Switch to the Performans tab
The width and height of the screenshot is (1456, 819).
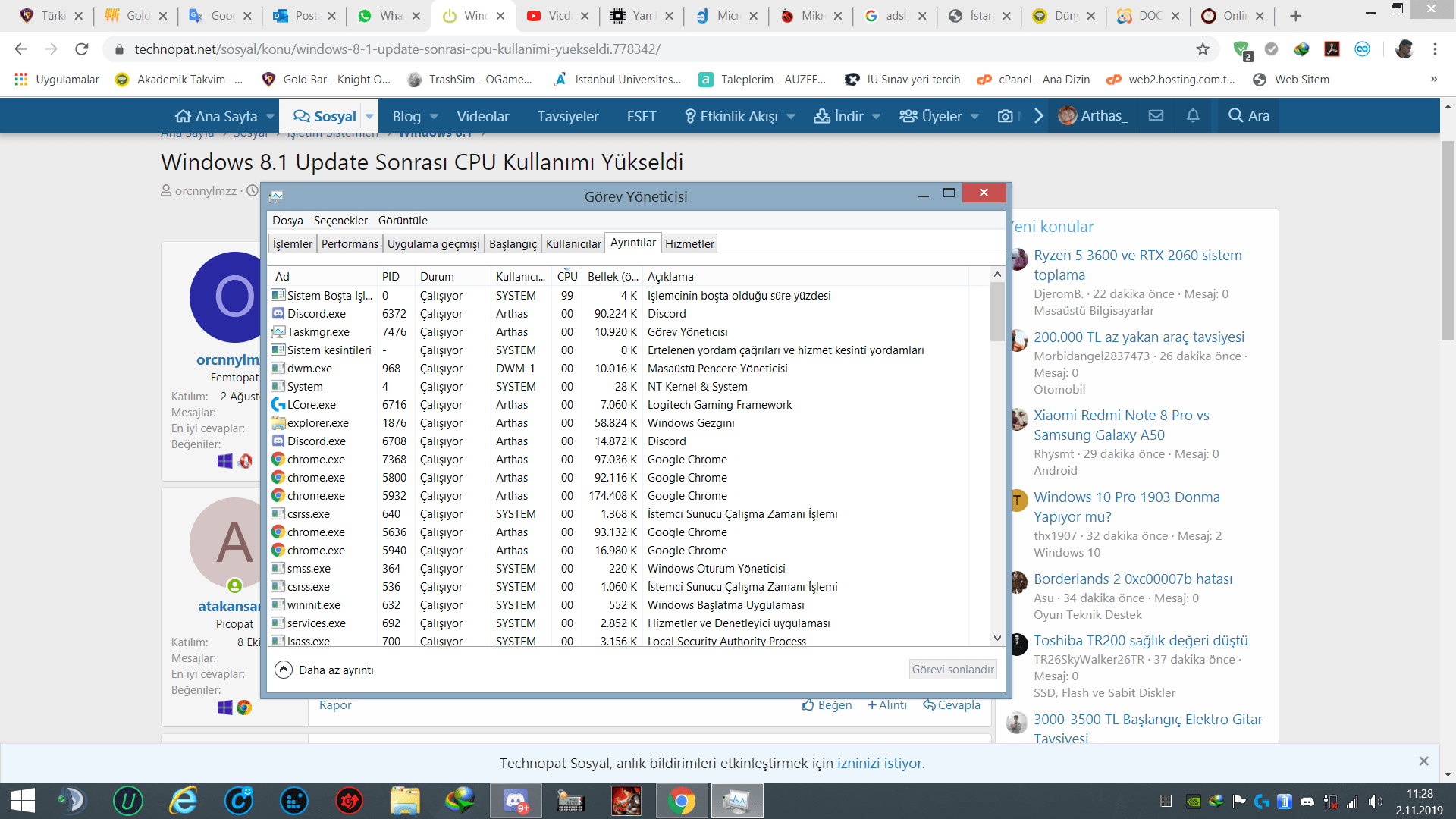pos(350,243)
